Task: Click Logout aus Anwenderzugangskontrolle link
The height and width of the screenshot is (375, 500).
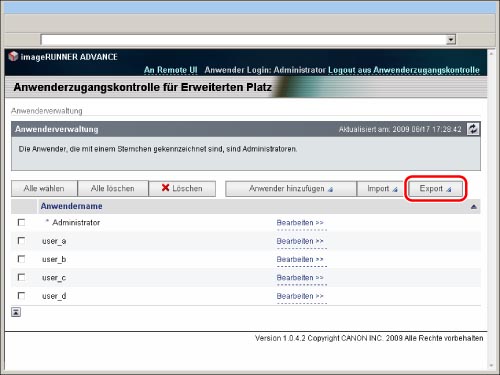Action: click(x=404, y=70)
